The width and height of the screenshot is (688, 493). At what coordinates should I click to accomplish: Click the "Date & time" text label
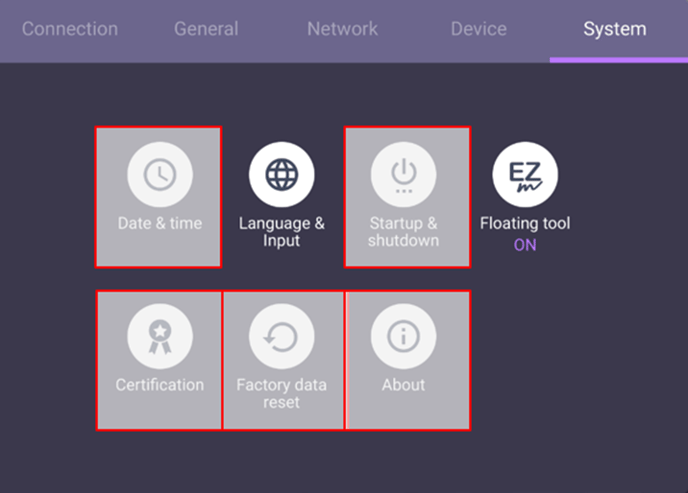click(x=159, y=224)
